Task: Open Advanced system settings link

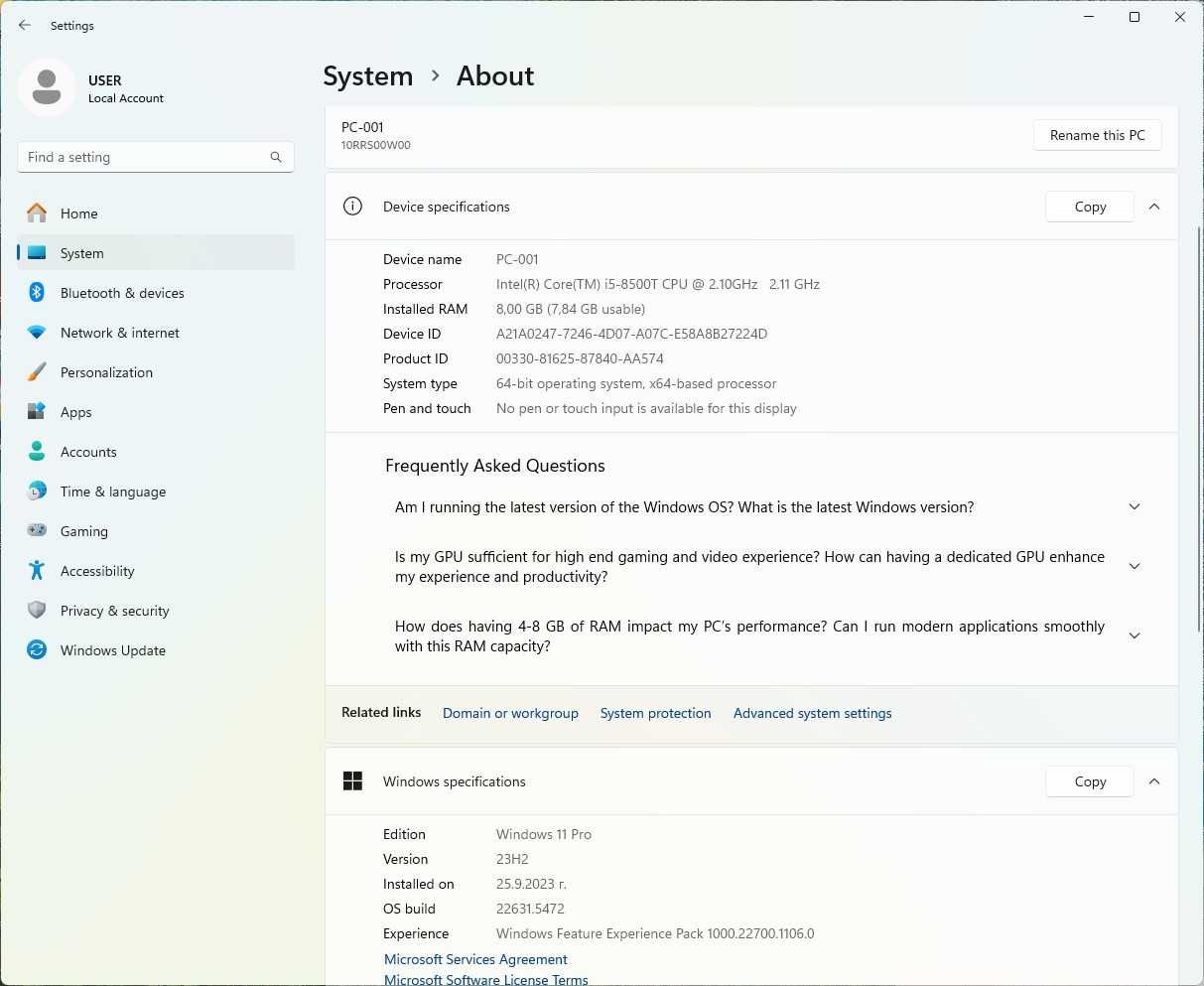Action: (x=812, y=713)
